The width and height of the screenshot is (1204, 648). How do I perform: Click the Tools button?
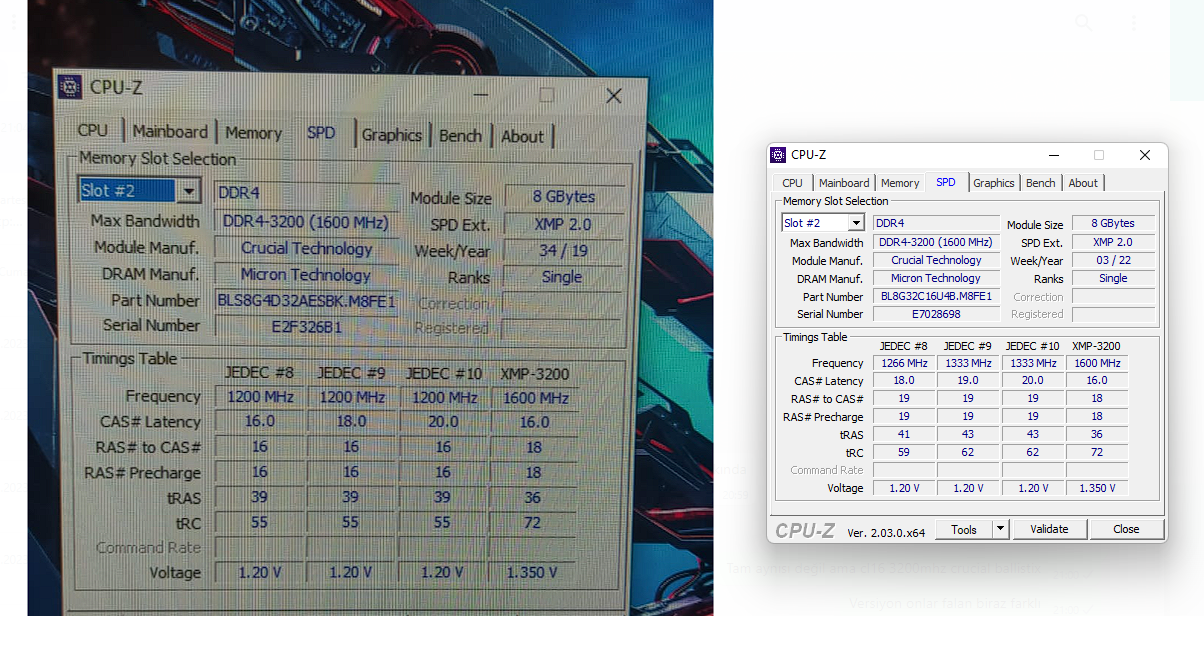(964, 529)
